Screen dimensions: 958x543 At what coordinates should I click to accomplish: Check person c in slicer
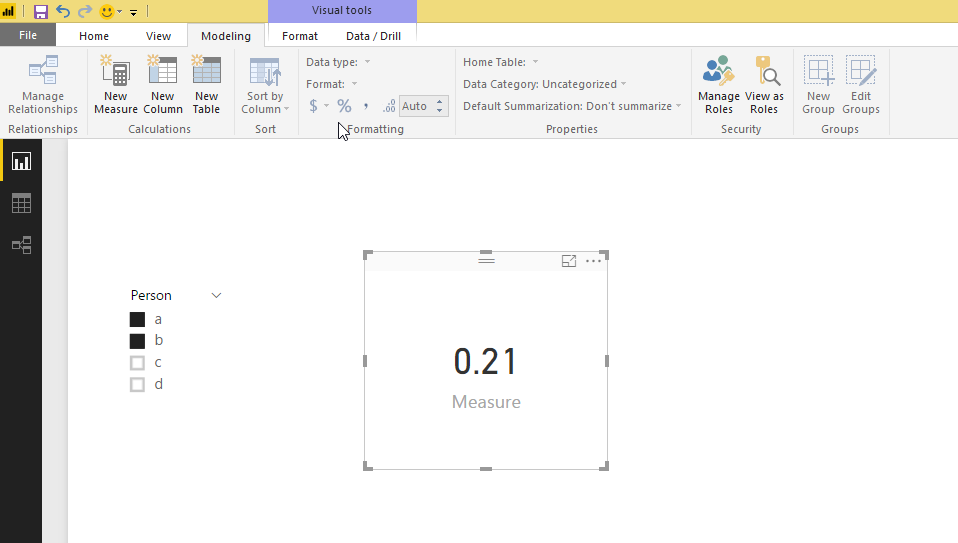pyautogui.click(x=137, y=363)
